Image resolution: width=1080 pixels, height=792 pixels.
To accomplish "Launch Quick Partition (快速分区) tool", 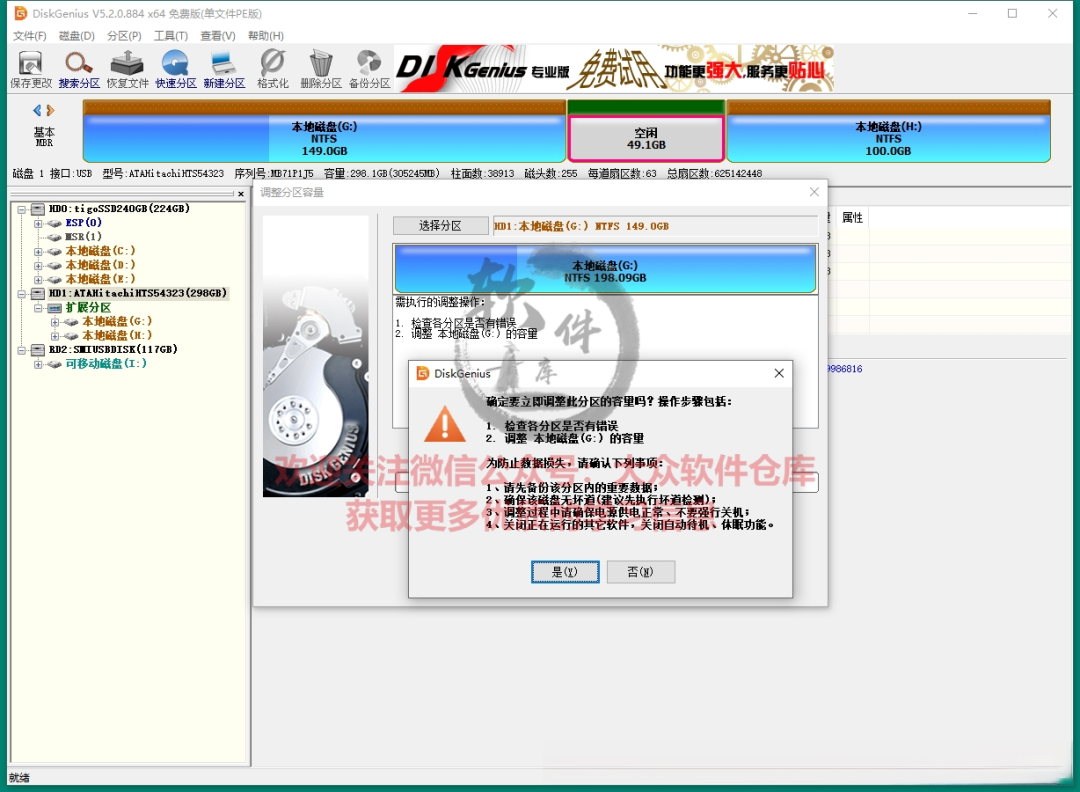I will (176, 70).
